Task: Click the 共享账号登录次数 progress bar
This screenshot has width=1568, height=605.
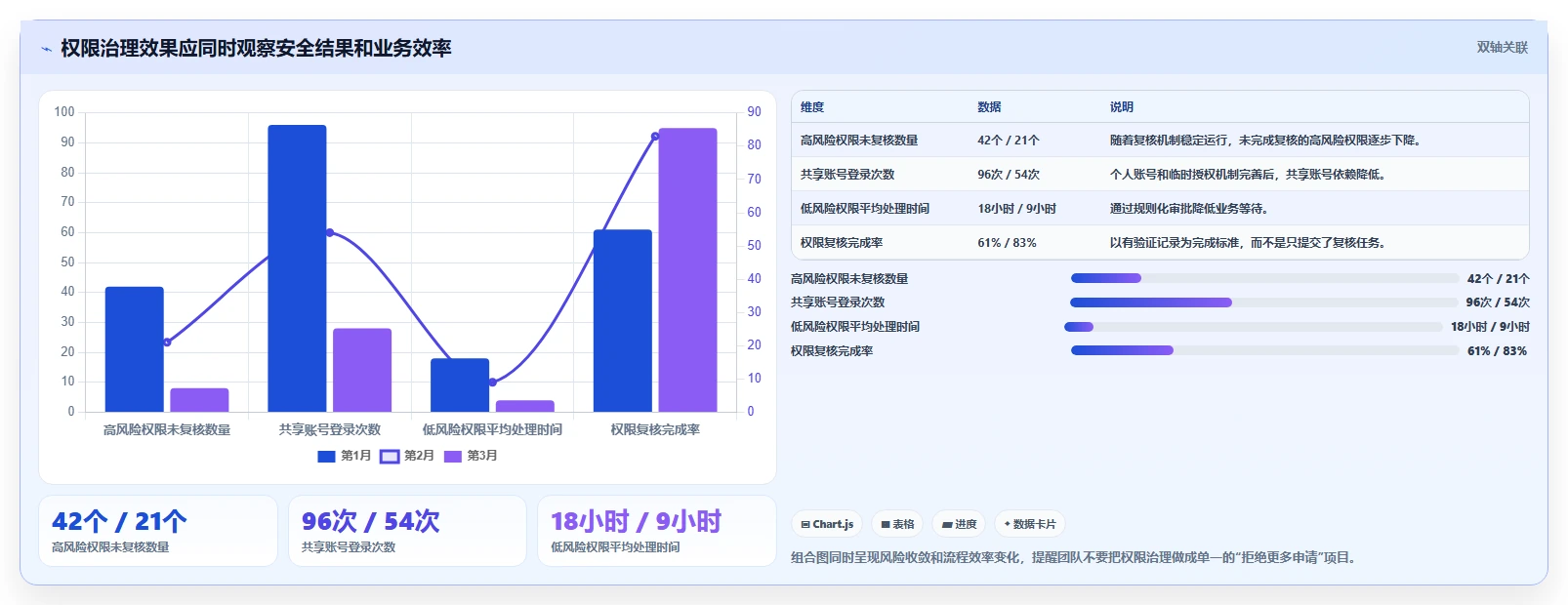Action: tap(1263, 302)
